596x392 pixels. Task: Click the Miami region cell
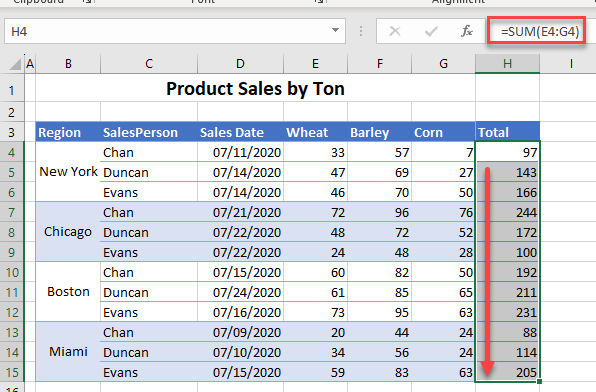click(68, 352)
